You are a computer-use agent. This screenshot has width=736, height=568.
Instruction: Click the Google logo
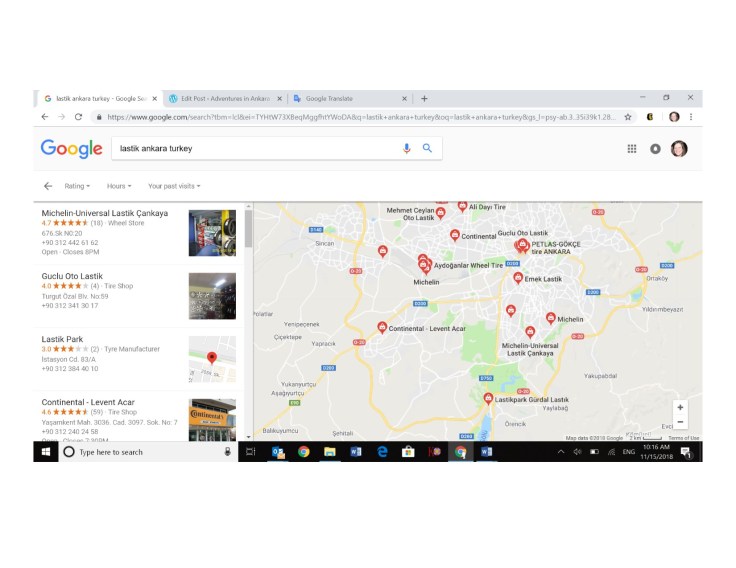tap(71, 149)
